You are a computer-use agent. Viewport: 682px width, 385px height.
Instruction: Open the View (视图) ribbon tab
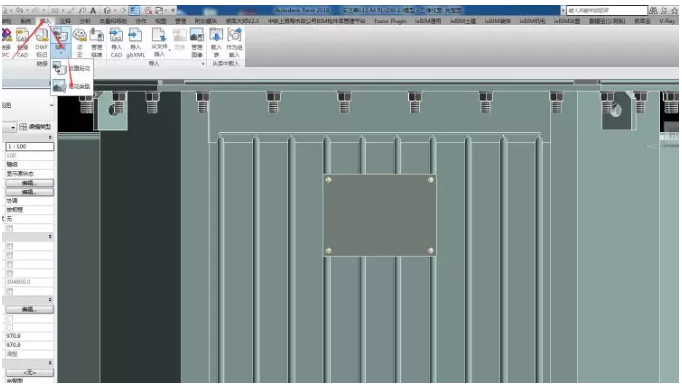click(x=161, y=20)
